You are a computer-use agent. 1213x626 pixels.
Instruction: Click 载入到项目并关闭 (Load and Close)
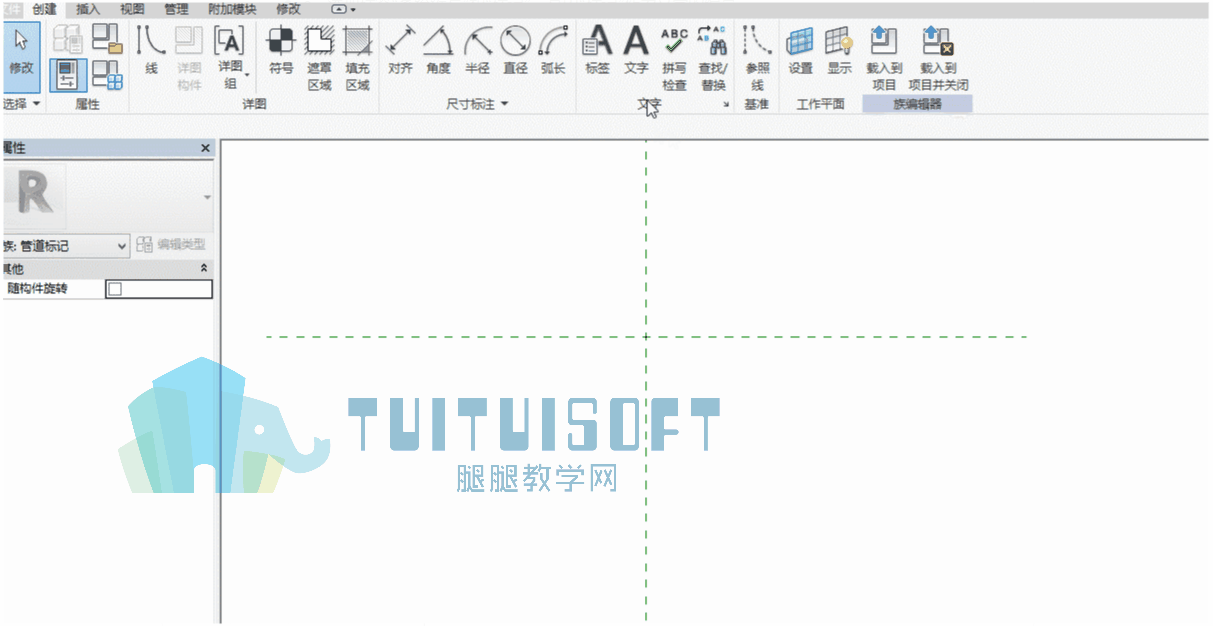[x=938, y=59]
